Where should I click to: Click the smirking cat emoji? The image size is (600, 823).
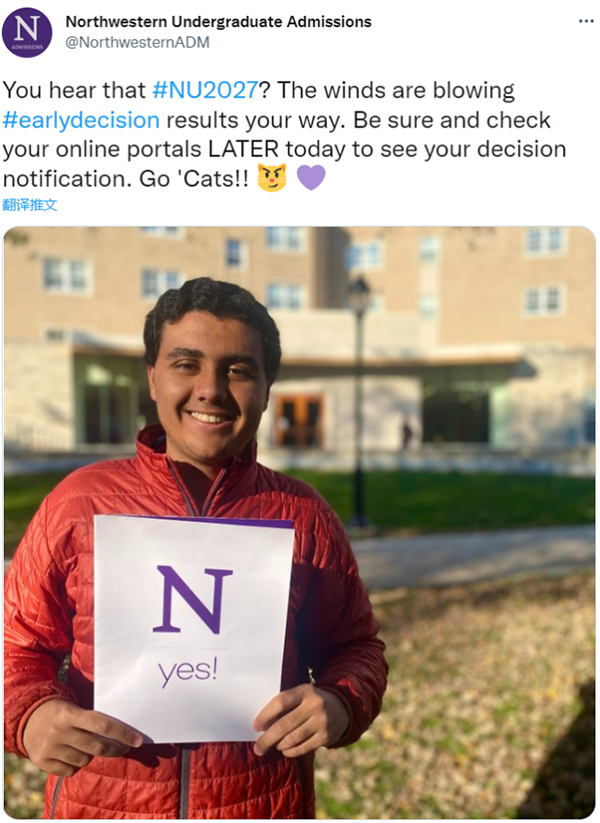272,178
